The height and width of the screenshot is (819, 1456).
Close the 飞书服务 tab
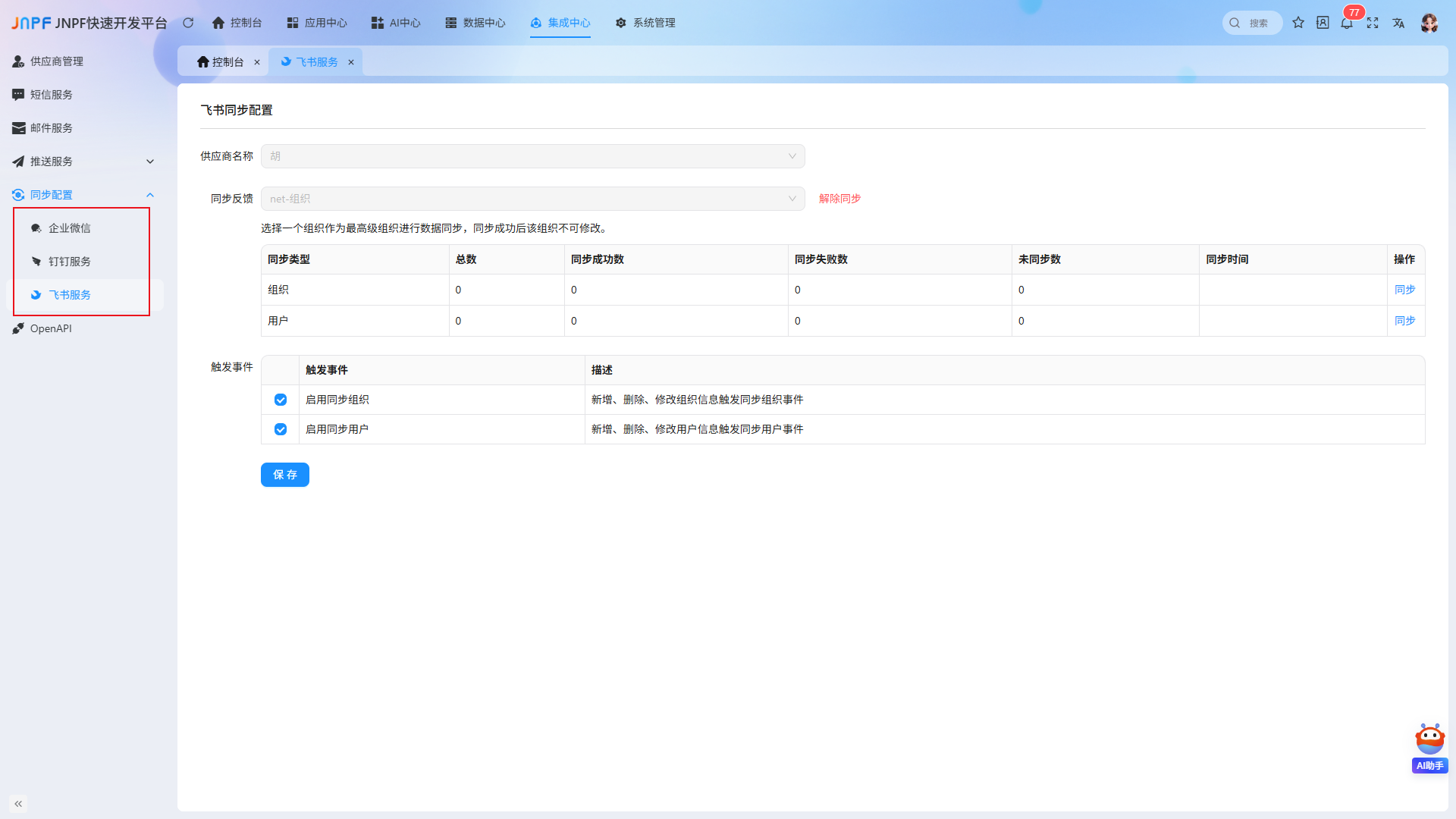351,62
